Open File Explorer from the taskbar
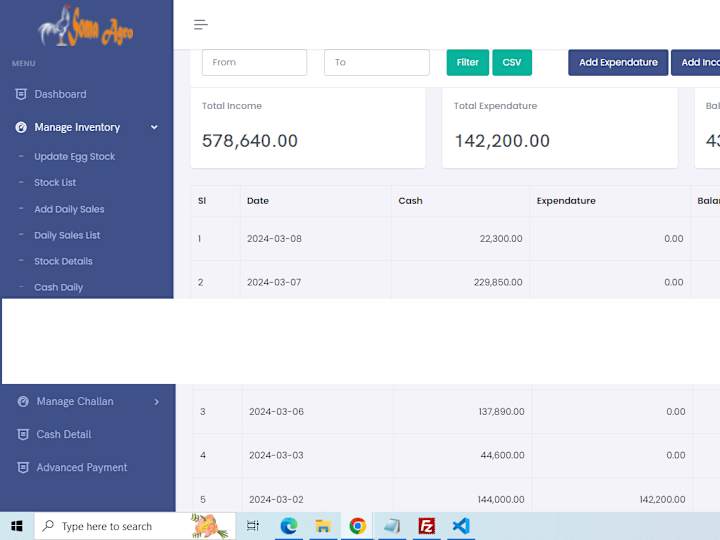Screen dimensions: 720x540 pos(323,526)
